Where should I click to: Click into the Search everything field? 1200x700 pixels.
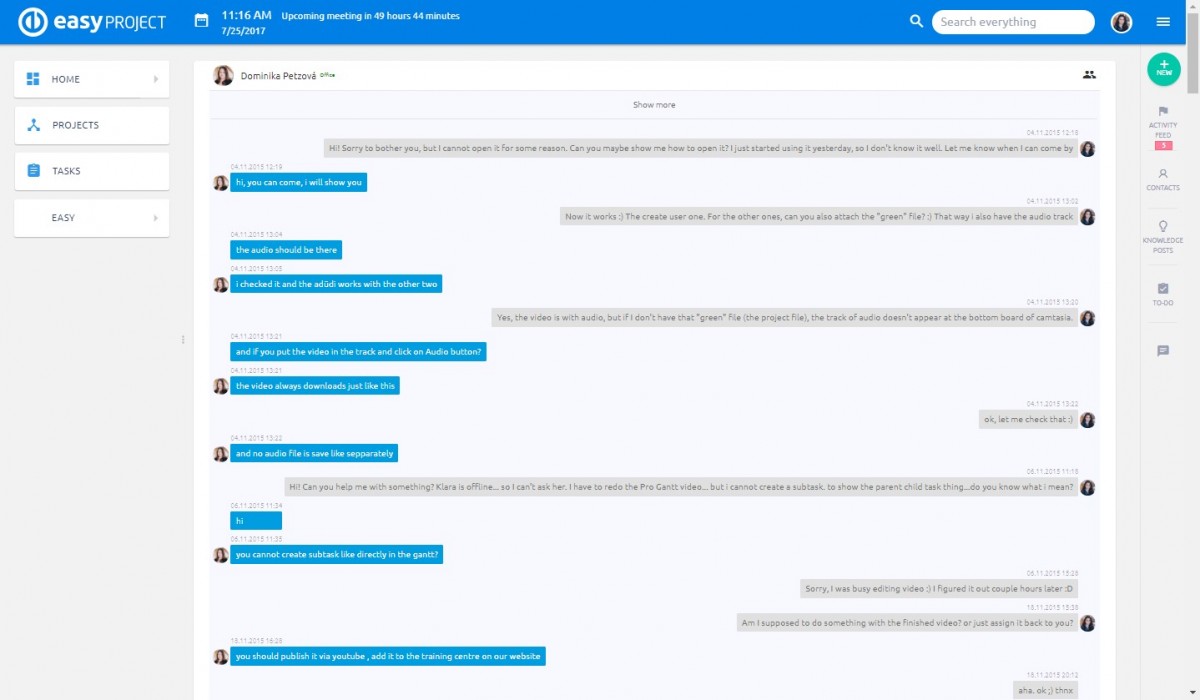coord(1012,22)
